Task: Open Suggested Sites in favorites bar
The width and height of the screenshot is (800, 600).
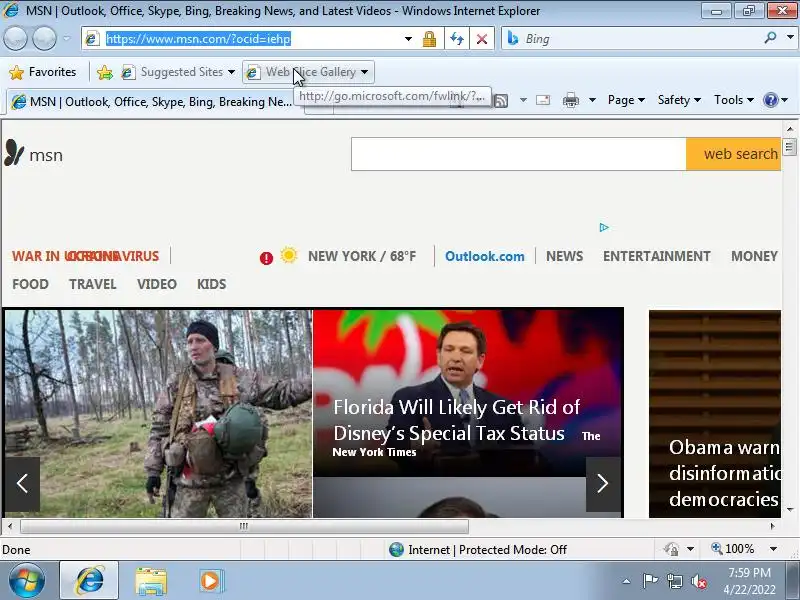Action: pyautogui.click(x=178, y=72)
